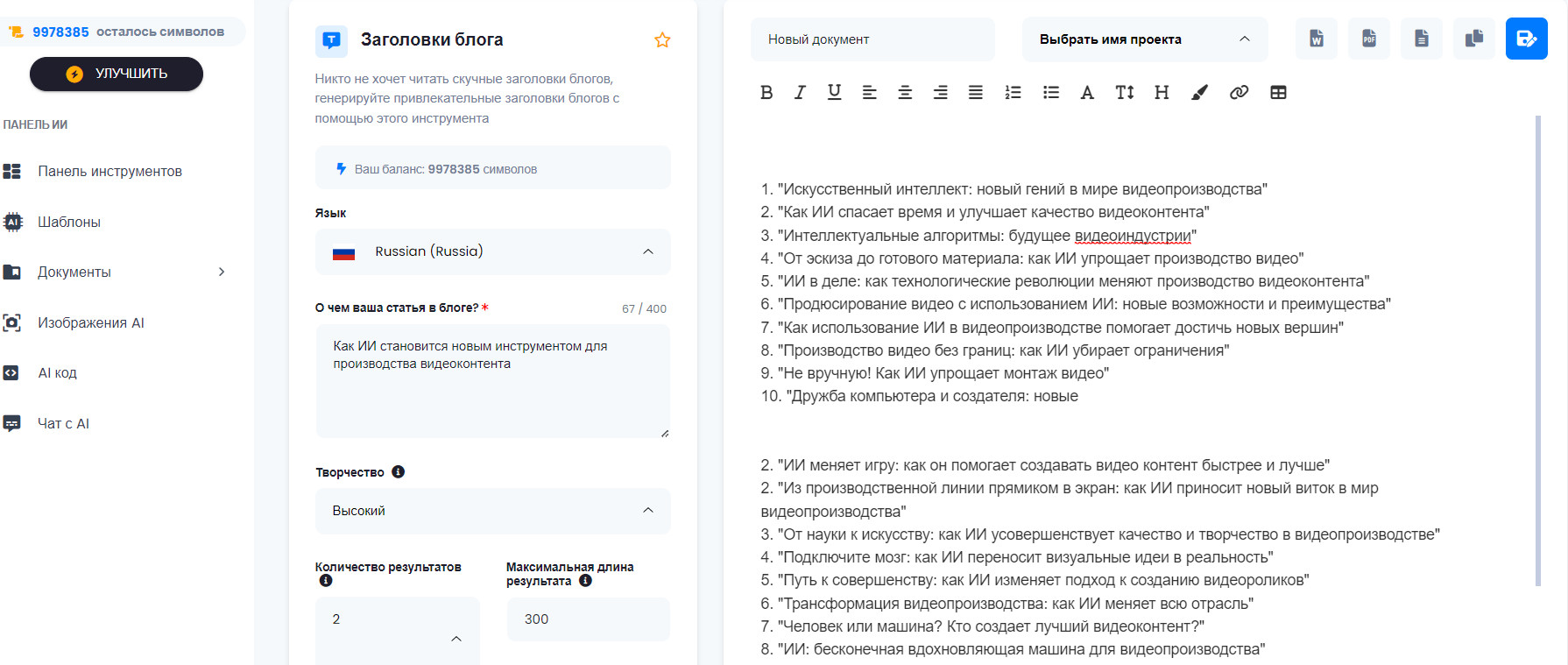Toggle underline formatting
The image size is (1568, 665).
[x=834, y=92]
